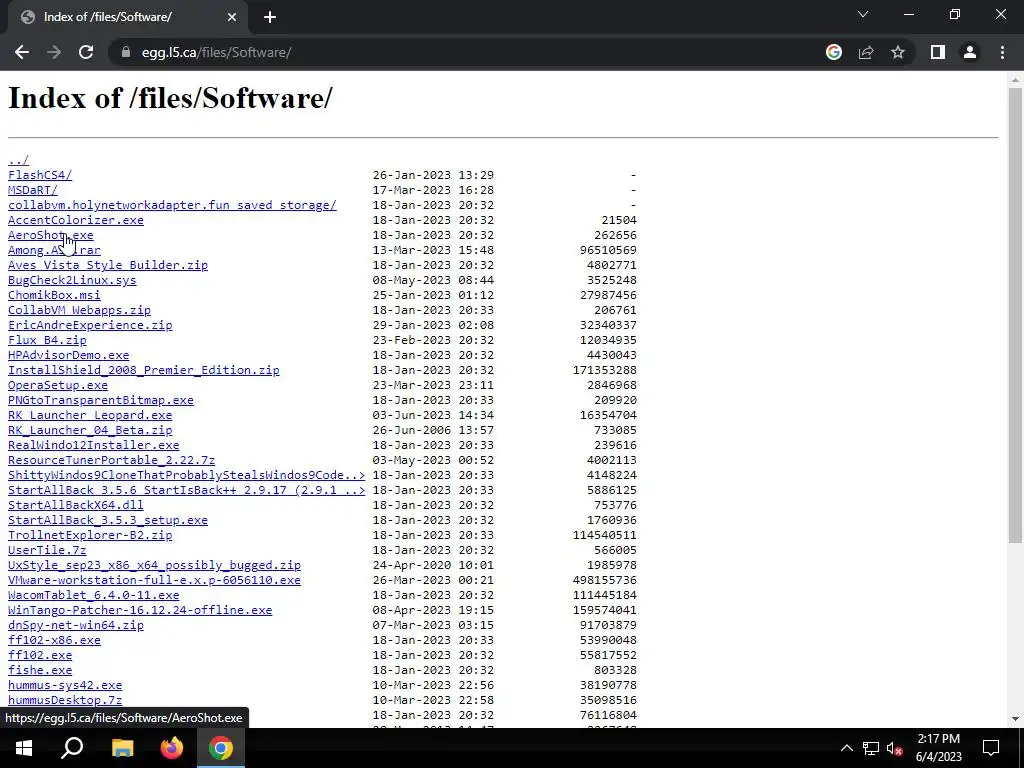The height and width of the screenshot is (768, 1024).
Task: Download StartAllBackX64.dll
Action: [76, 505]
